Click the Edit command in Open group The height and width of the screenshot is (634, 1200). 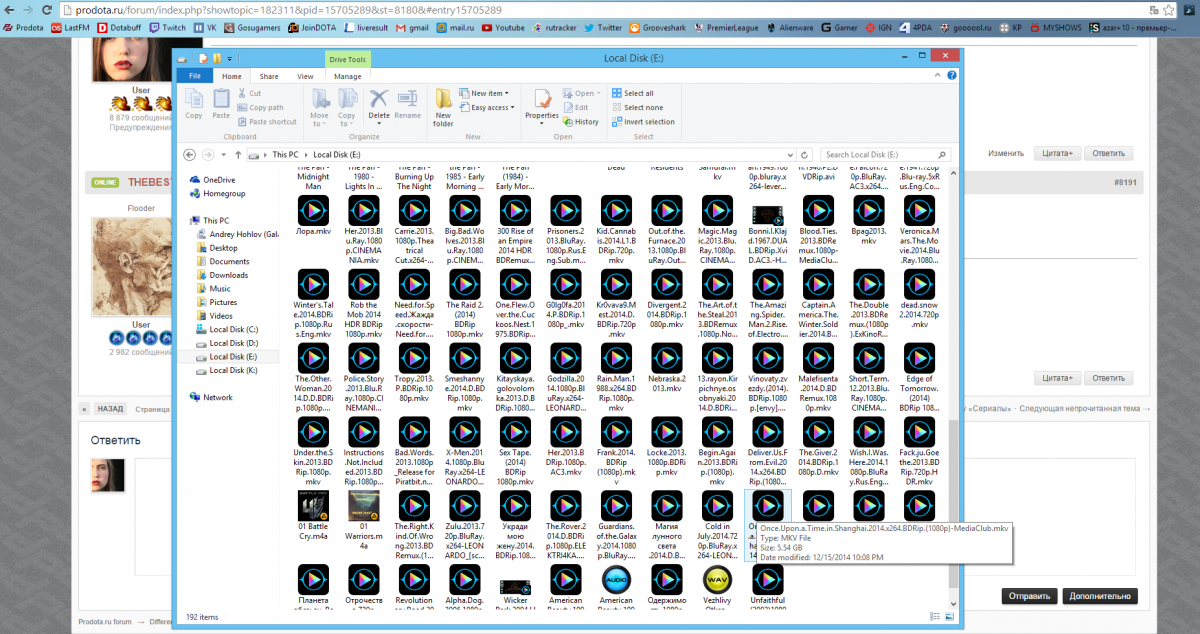(x=575, y=107)
